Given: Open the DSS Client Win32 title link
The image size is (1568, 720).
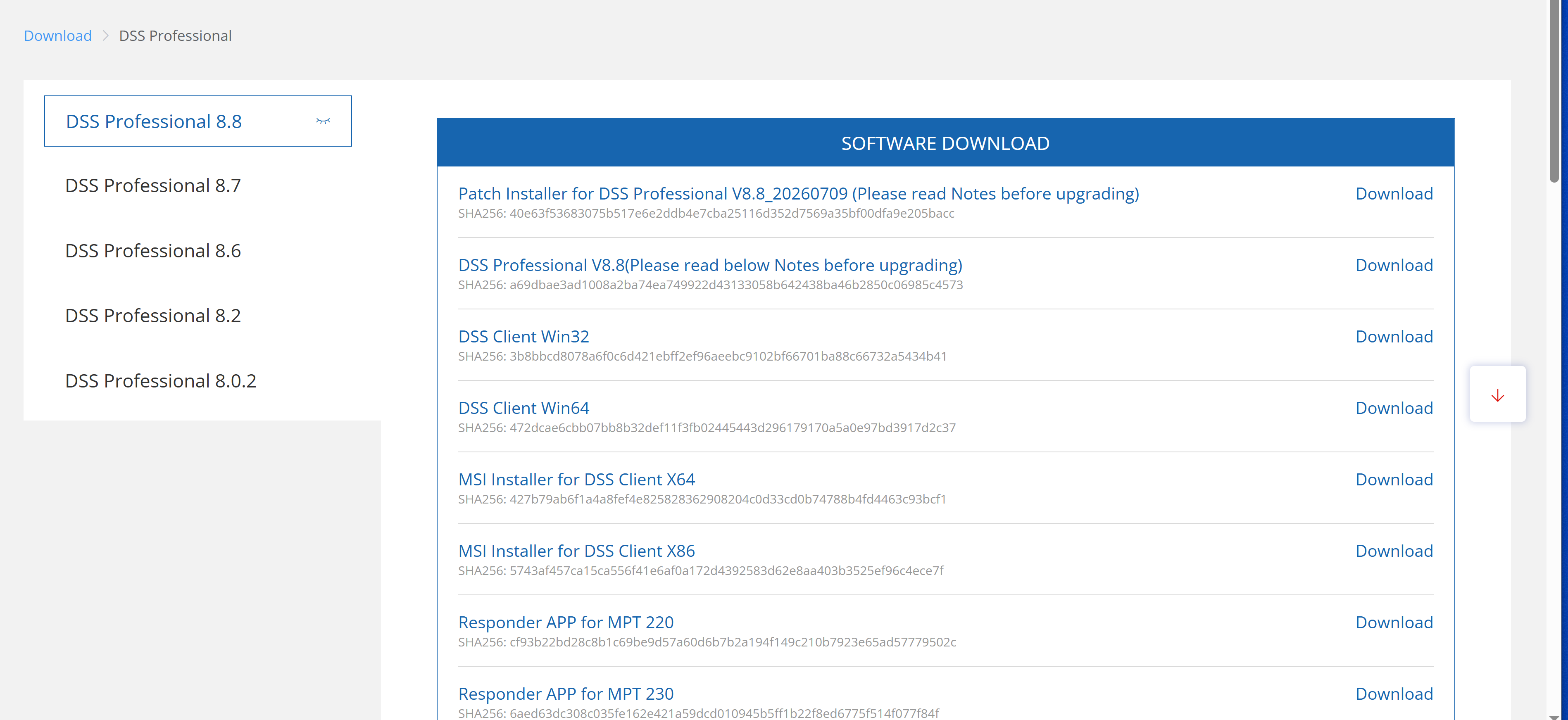Looking at the screenshot, I should point(523,337).
